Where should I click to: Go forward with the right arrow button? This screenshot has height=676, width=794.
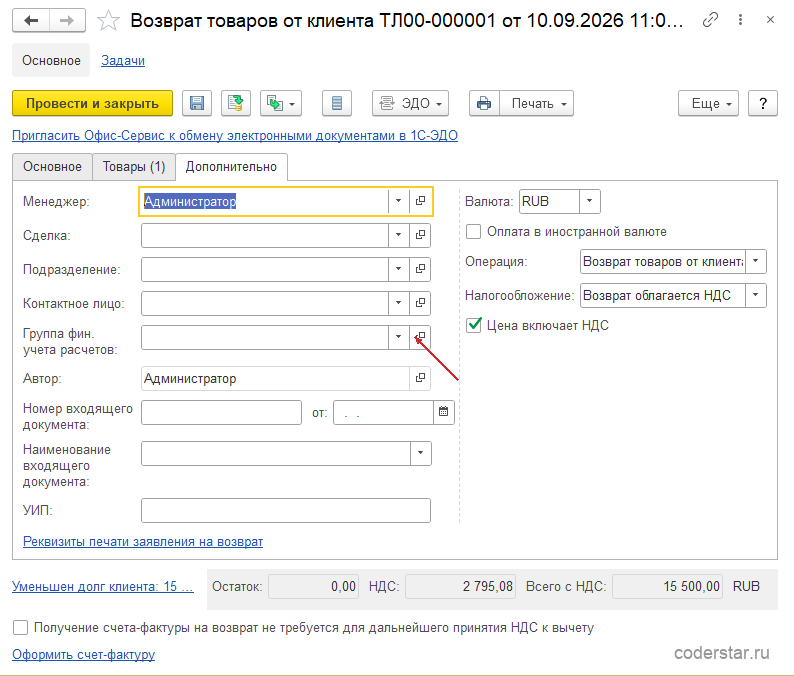coord(67,21)
